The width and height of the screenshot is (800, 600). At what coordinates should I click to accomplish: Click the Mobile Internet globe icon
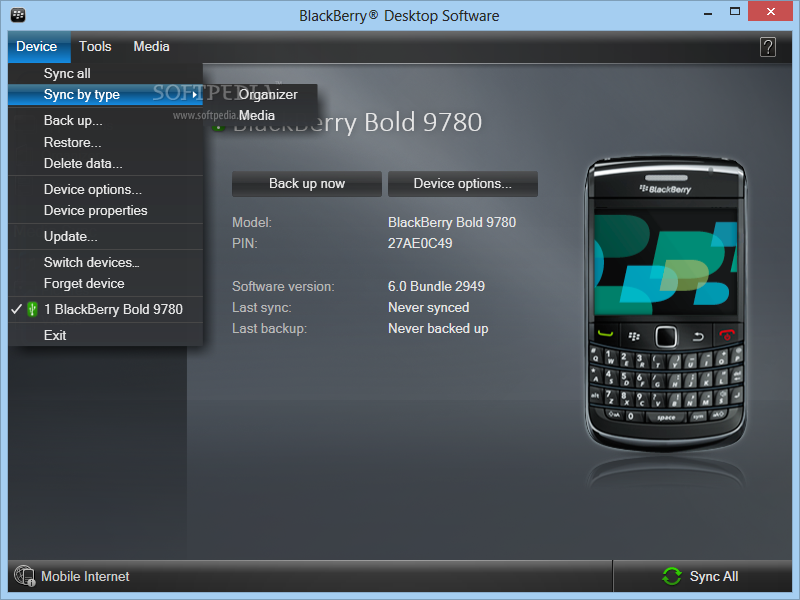tap(24, 576)
